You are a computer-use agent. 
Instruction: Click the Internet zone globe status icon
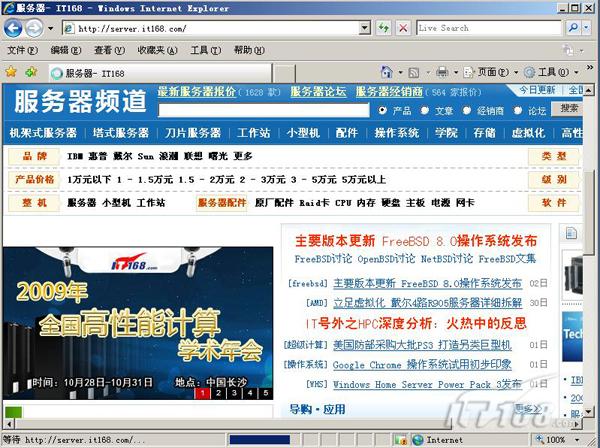point(418,440)
